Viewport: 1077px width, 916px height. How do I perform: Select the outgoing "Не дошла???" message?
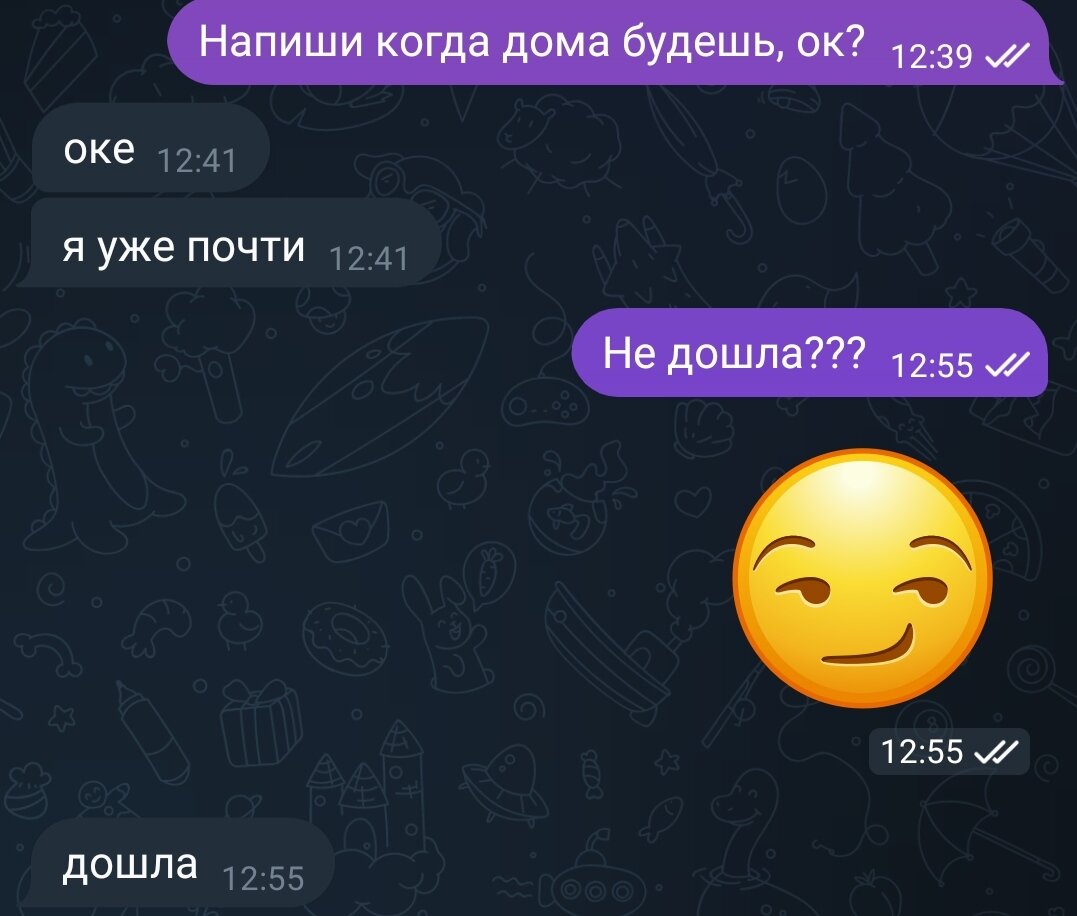tap(810, 352)
